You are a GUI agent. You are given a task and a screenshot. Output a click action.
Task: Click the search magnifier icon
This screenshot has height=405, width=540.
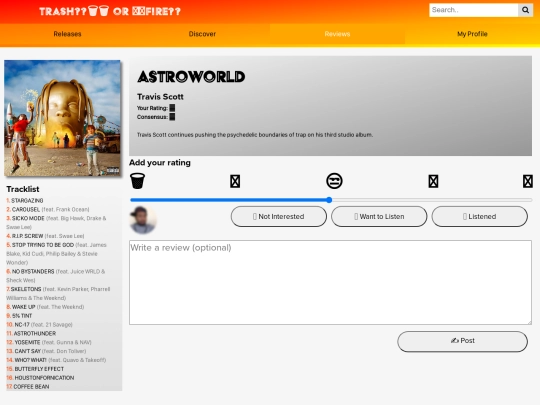[525, 10]
